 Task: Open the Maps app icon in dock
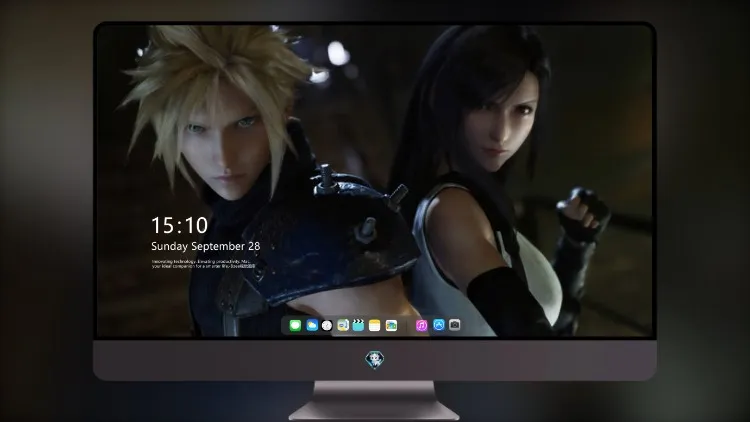343,325
